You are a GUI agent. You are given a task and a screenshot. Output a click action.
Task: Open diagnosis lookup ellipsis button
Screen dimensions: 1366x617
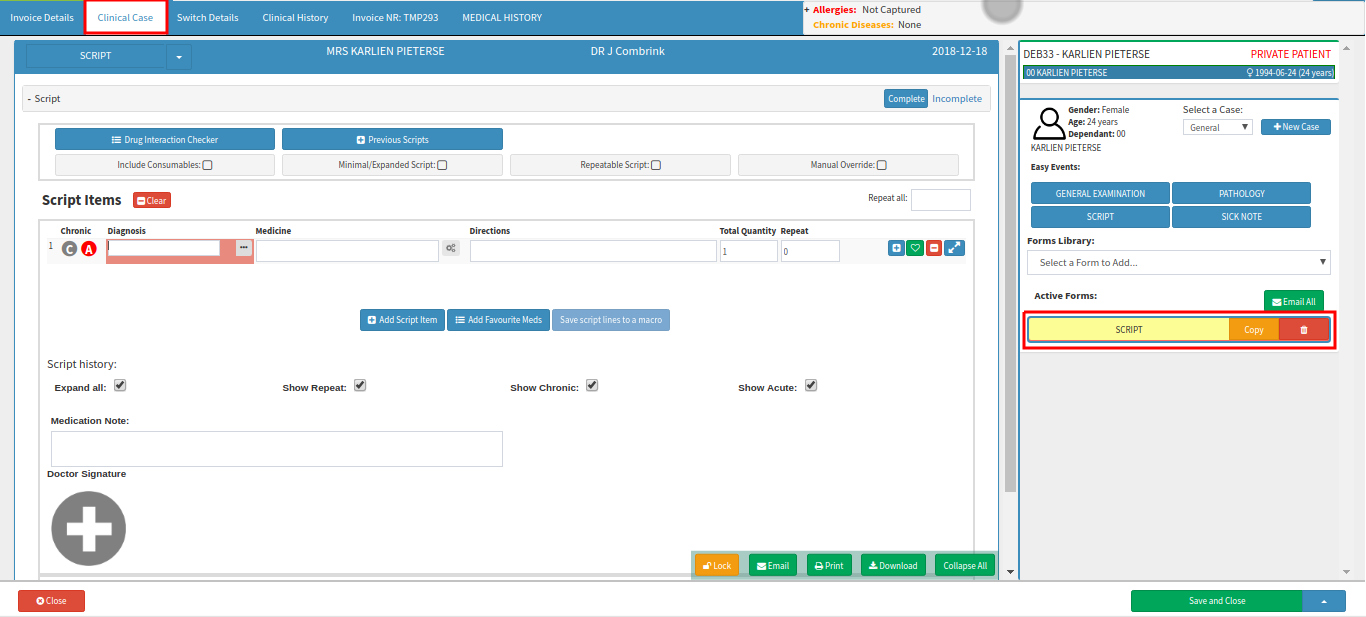click(x=243, y=248)
